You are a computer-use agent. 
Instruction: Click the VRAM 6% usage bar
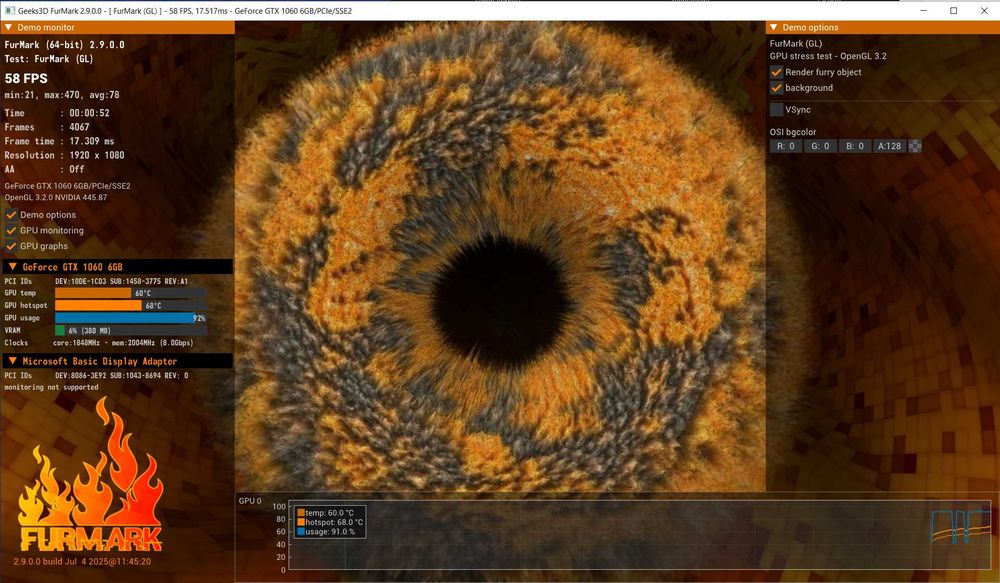(131, 330)
